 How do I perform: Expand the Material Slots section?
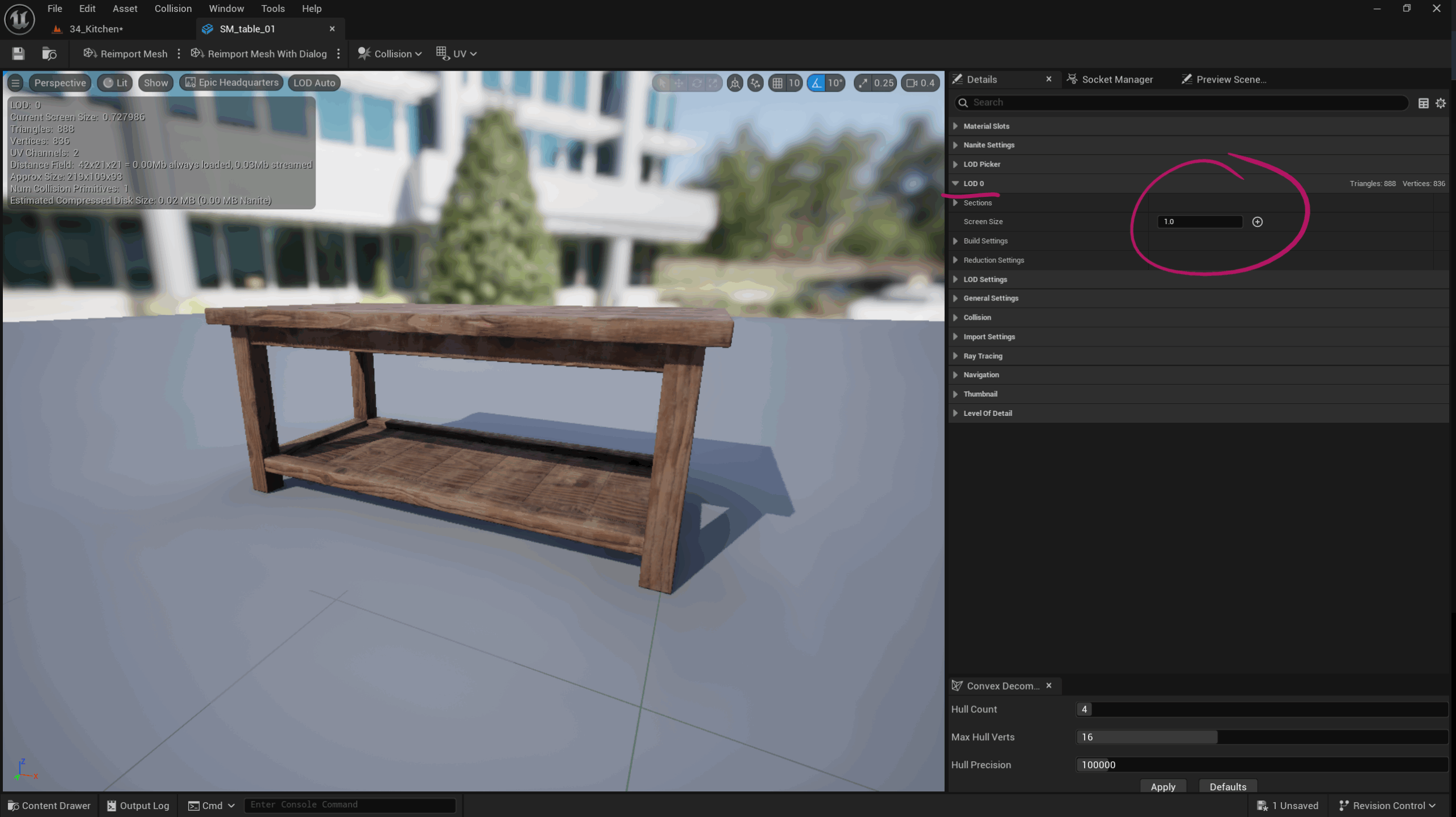pyautogui.click(x=955, y=126)
